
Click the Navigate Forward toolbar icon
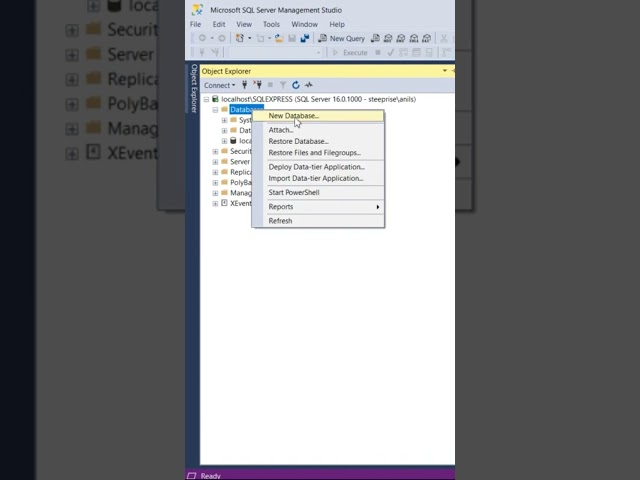click(x=221, y=38)
